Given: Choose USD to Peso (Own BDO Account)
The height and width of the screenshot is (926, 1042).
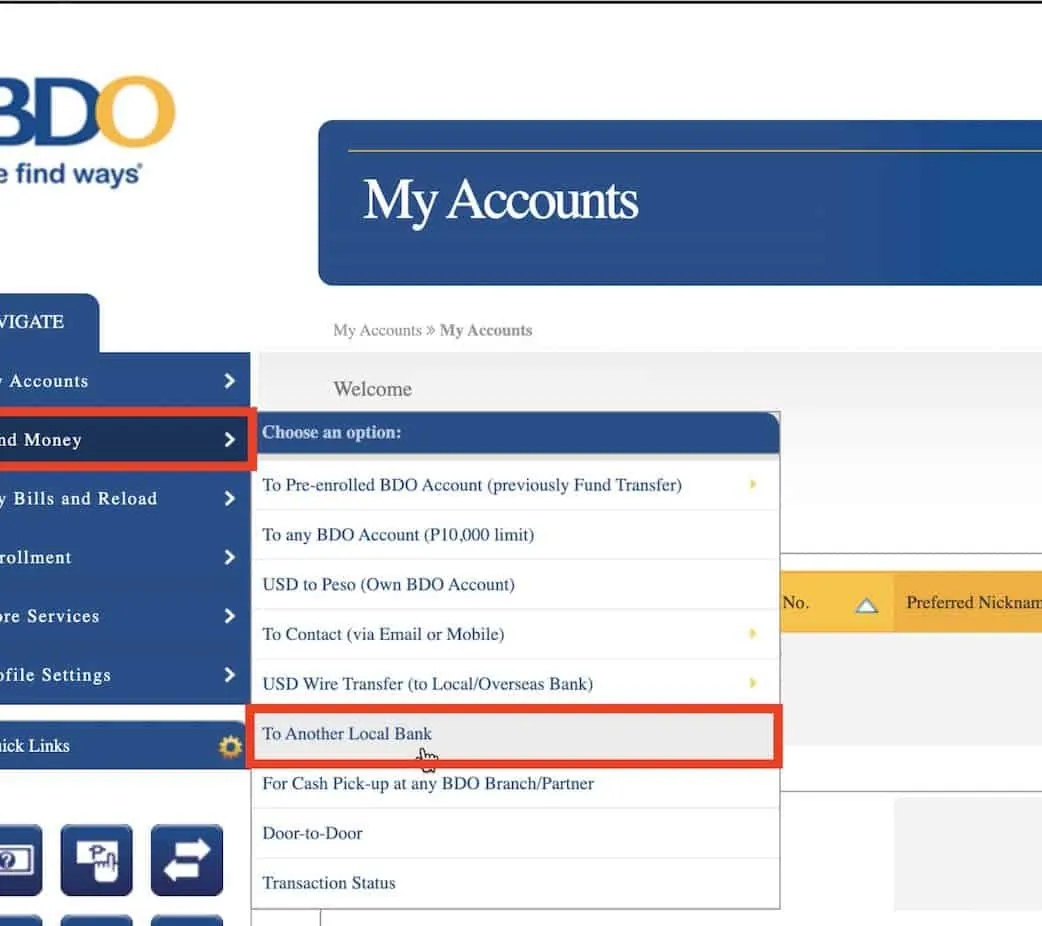Looking at the screenshot, I should (x=388, y=585).
